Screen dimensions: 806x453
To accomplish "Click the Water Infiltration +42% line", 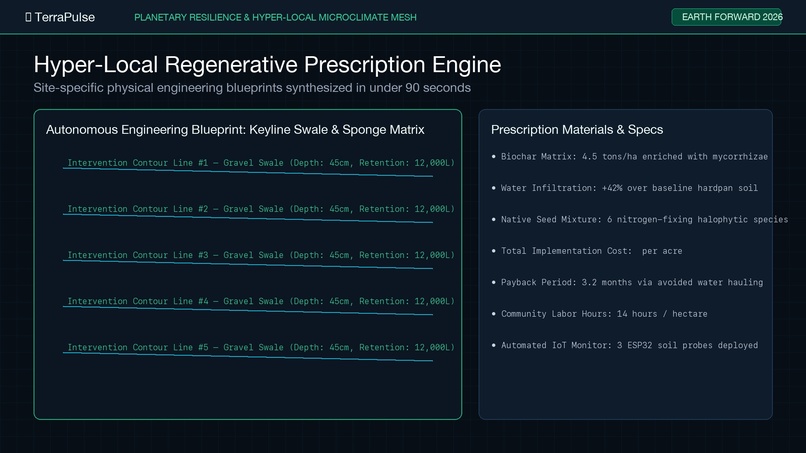I will point(625,188).
